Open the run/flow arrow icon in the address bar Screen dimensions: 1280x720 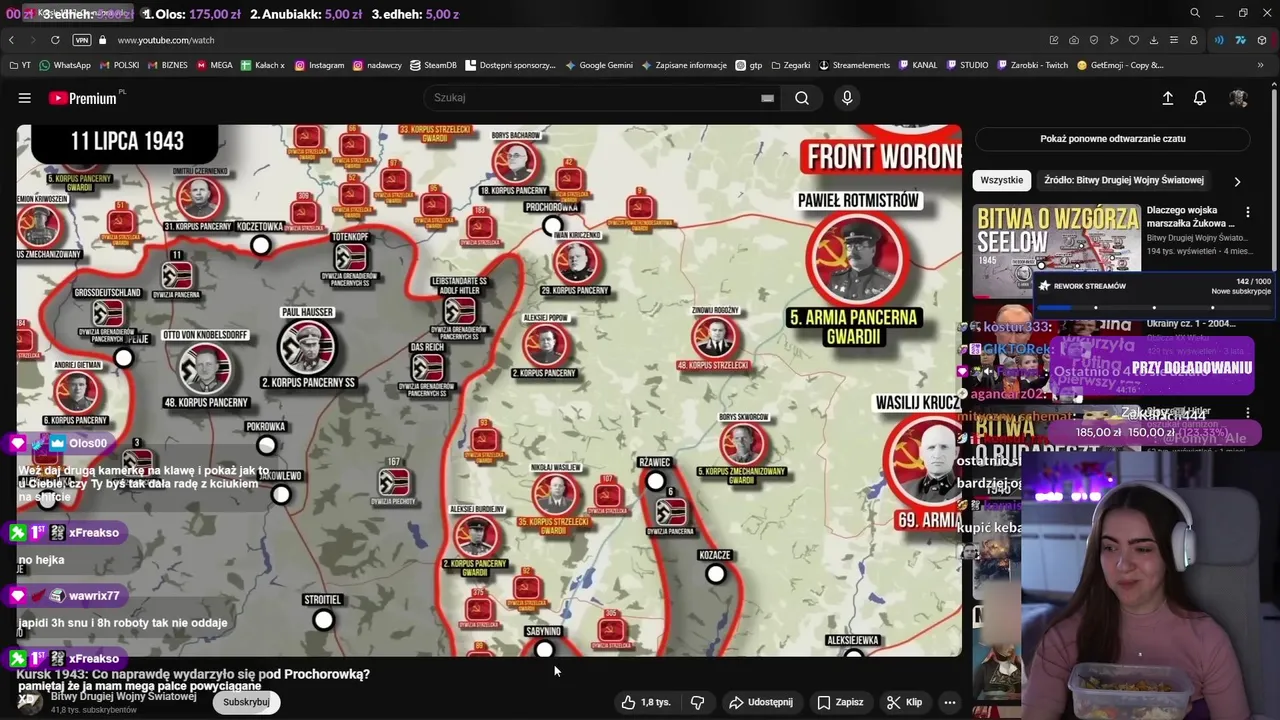pyautogui.click(x=1114, y=40)
